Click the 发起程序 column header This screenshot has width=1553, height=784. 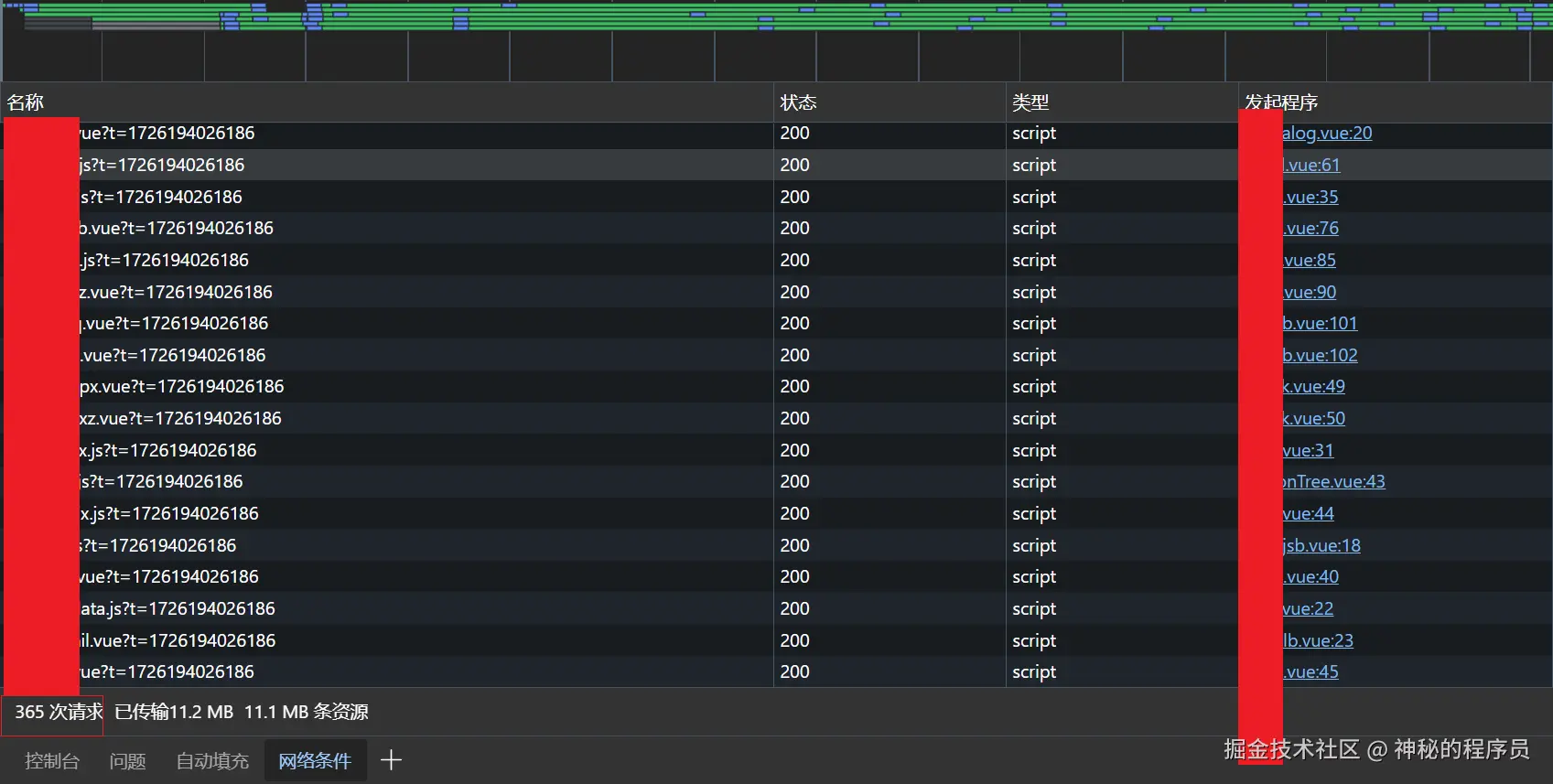(x=1281, y=102)
